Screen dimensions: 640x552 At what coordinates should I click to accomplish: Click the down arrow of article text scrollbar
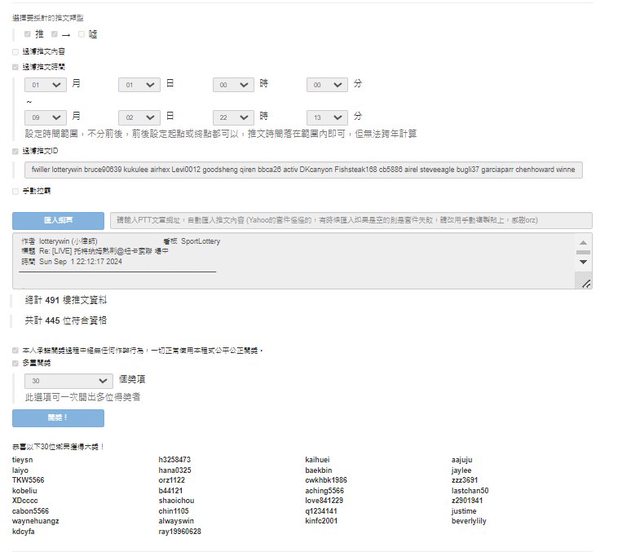tap(584, 261)
